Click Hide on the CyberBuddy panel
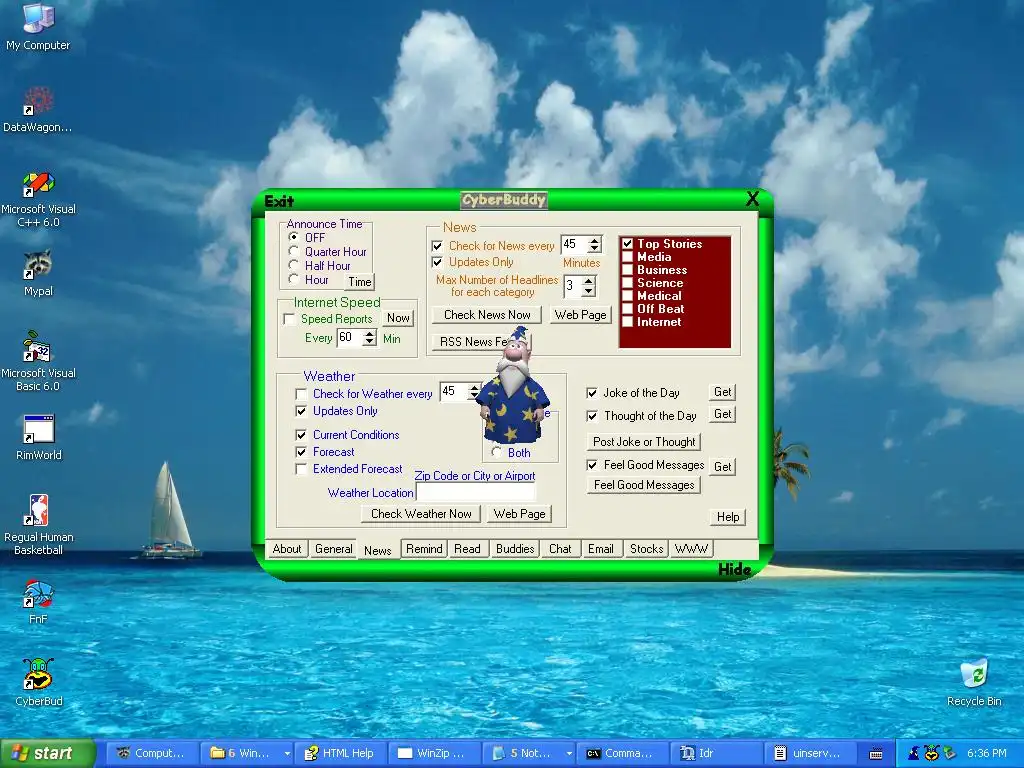Screen dimensions: 1024x768 (x=735, y=569)
